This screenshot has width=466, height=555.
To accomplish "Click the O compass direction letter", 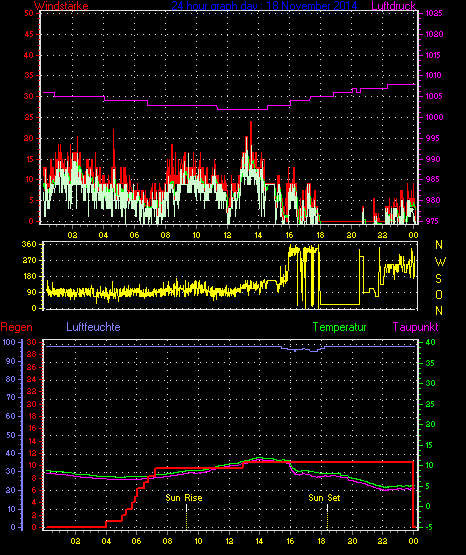I will [439, 294].
